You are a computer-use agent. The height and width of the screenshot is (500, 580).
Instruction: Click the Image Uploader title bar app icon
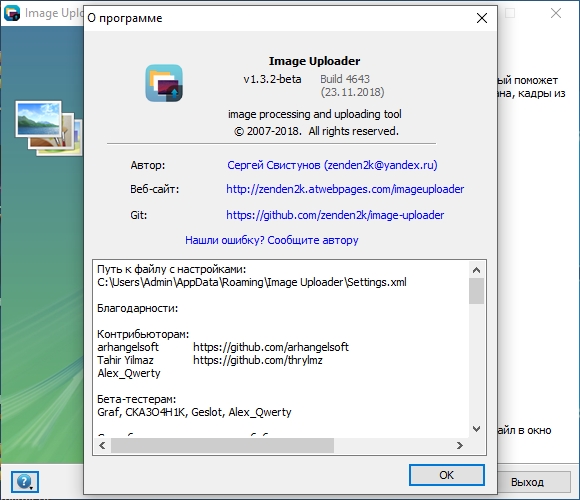click(12, 13)
